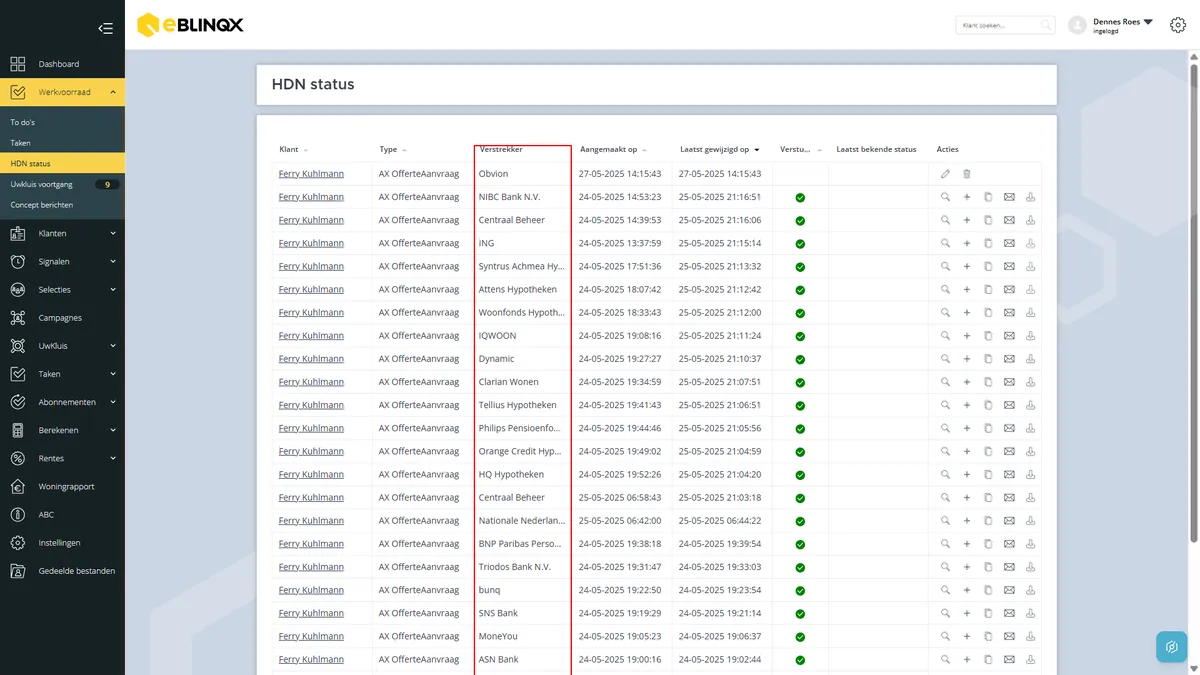Viewport: 1200px width, 675px height.
Task: Open Ferry Kuhlmann link in the MoneYou row
Action: coord(311,636)
